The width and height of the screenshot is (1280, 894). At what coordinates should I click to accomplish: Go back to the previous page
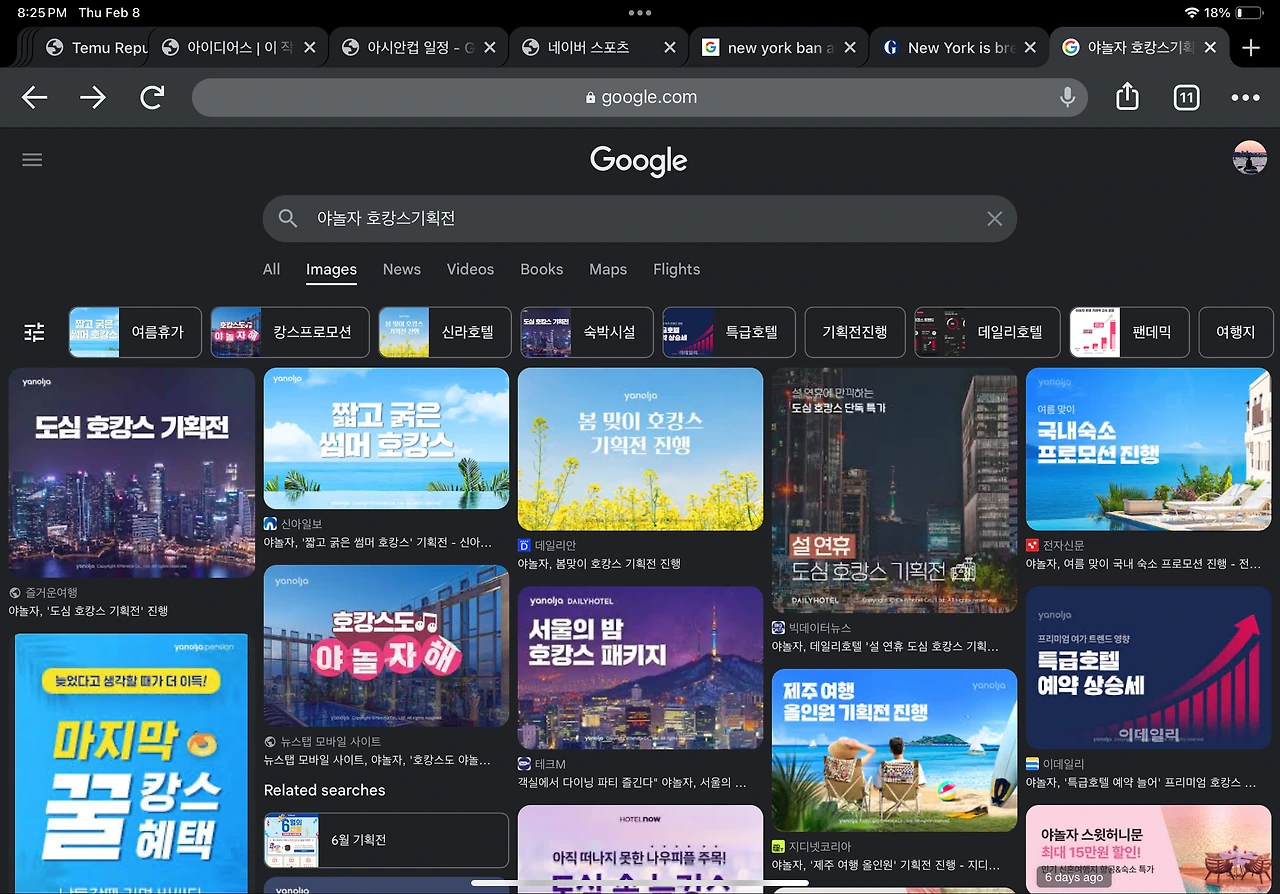coord(35,97)
